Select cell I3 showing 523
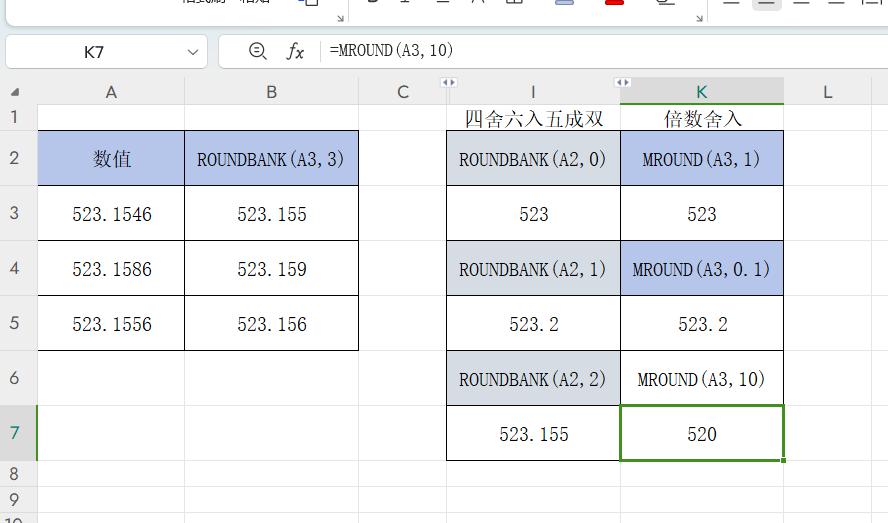This screenshot has width=888, height=523. 533,213
